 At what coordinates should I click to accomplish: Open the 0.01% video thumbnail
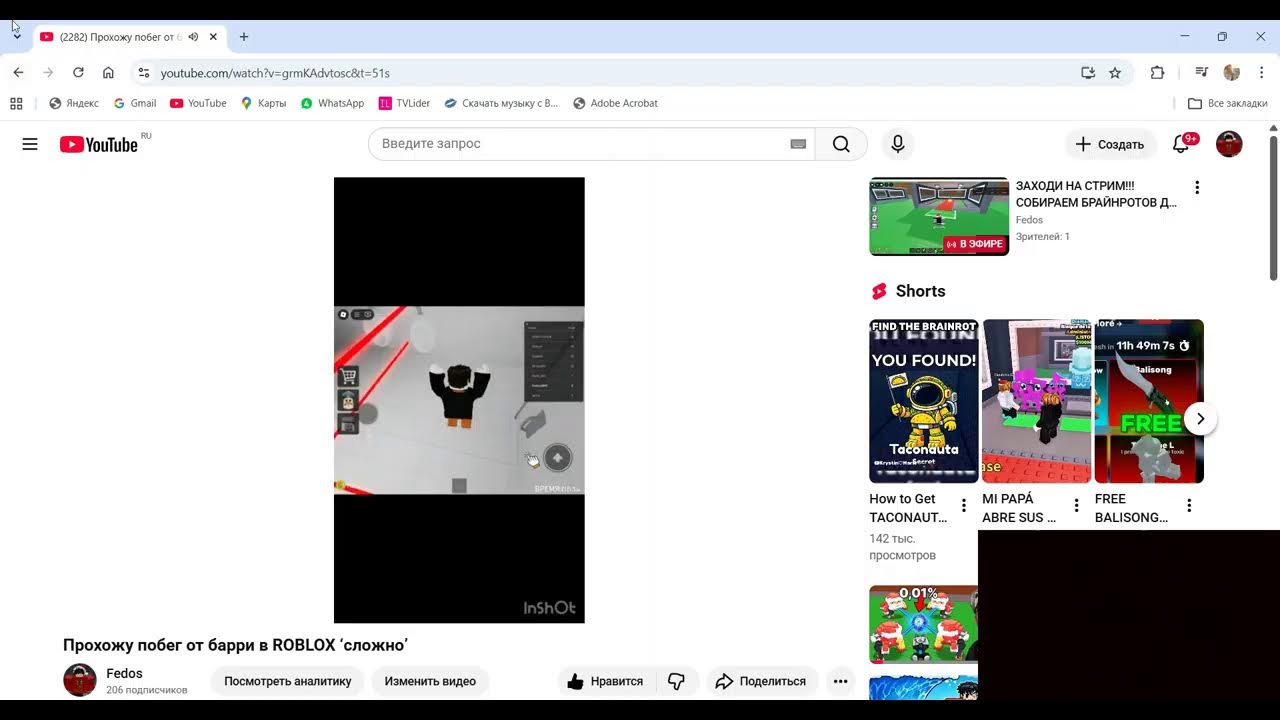[924, 624]
